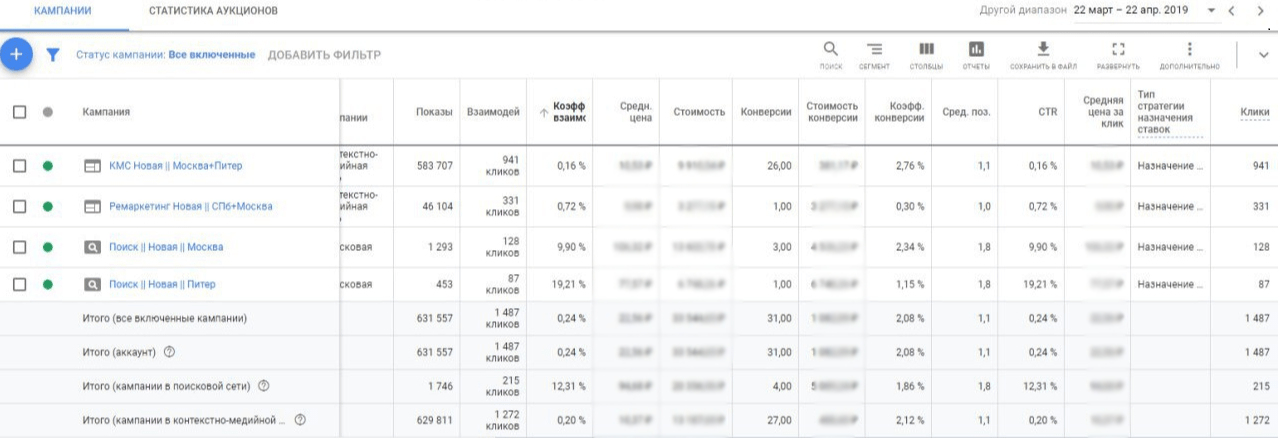1280x438 pixels.
Task: Open the Сегмент segment tool
Action: [x=874, y=56]
